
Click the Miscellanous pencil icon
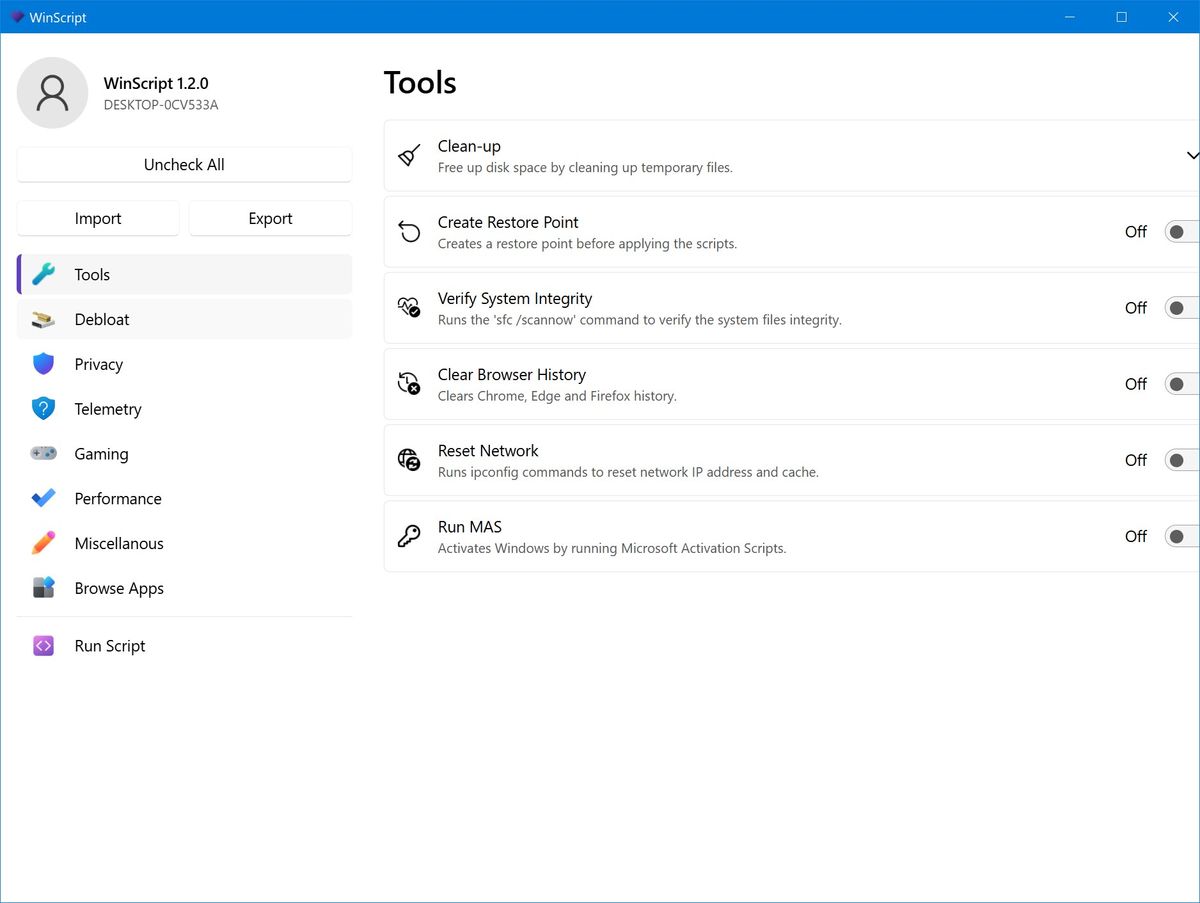click(43, 543)
